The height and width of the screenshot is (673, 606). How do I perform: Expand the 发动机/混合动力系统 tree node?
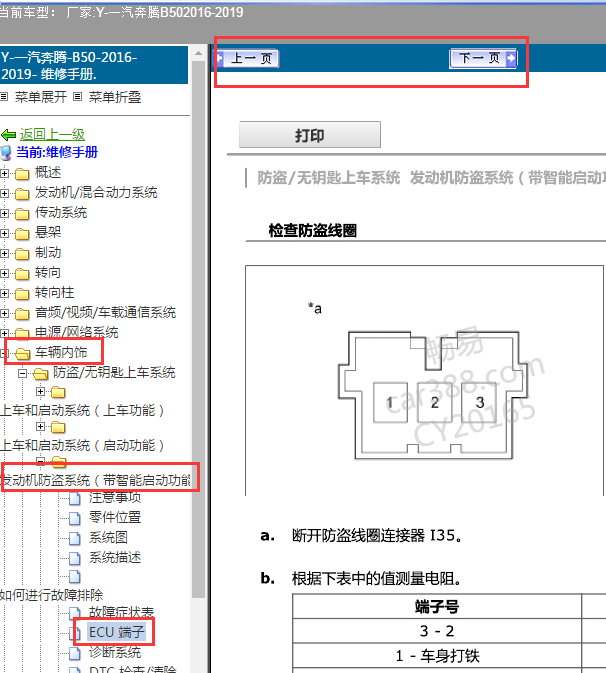(x=4, y=194)
